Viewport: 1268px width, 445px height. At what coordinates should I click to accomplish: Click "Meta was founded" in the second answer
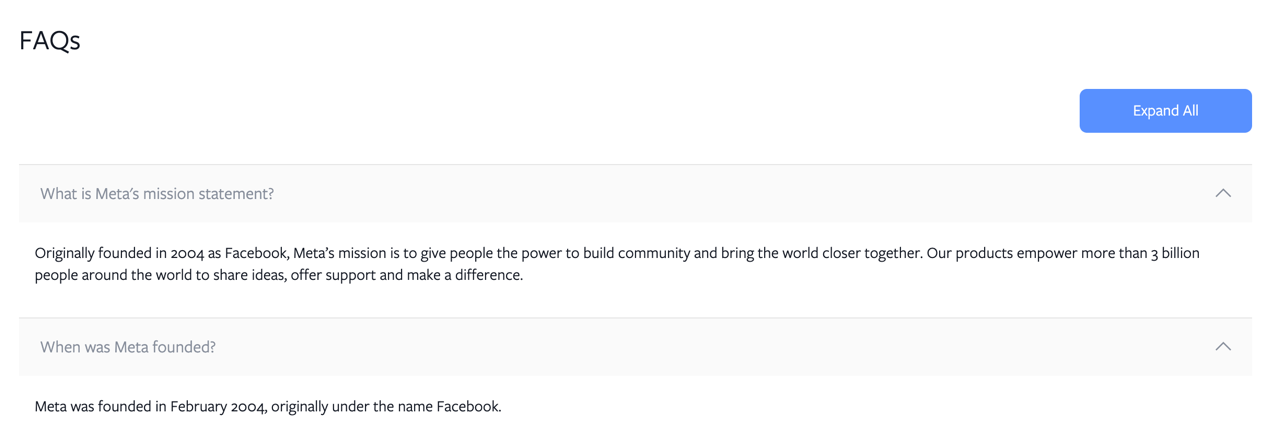click(x=92, y=407)
